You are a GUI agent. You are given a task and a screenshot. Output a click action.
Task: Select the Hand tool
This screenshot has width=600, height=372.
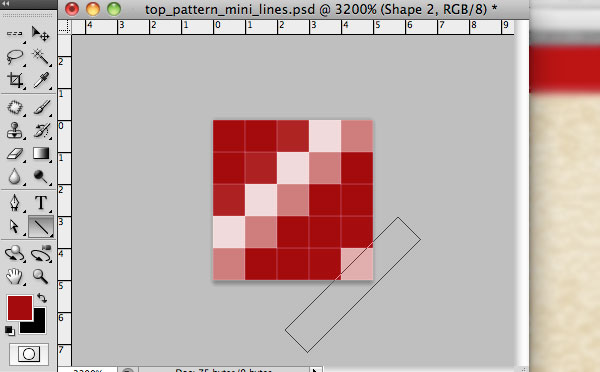tap(15, 276)
